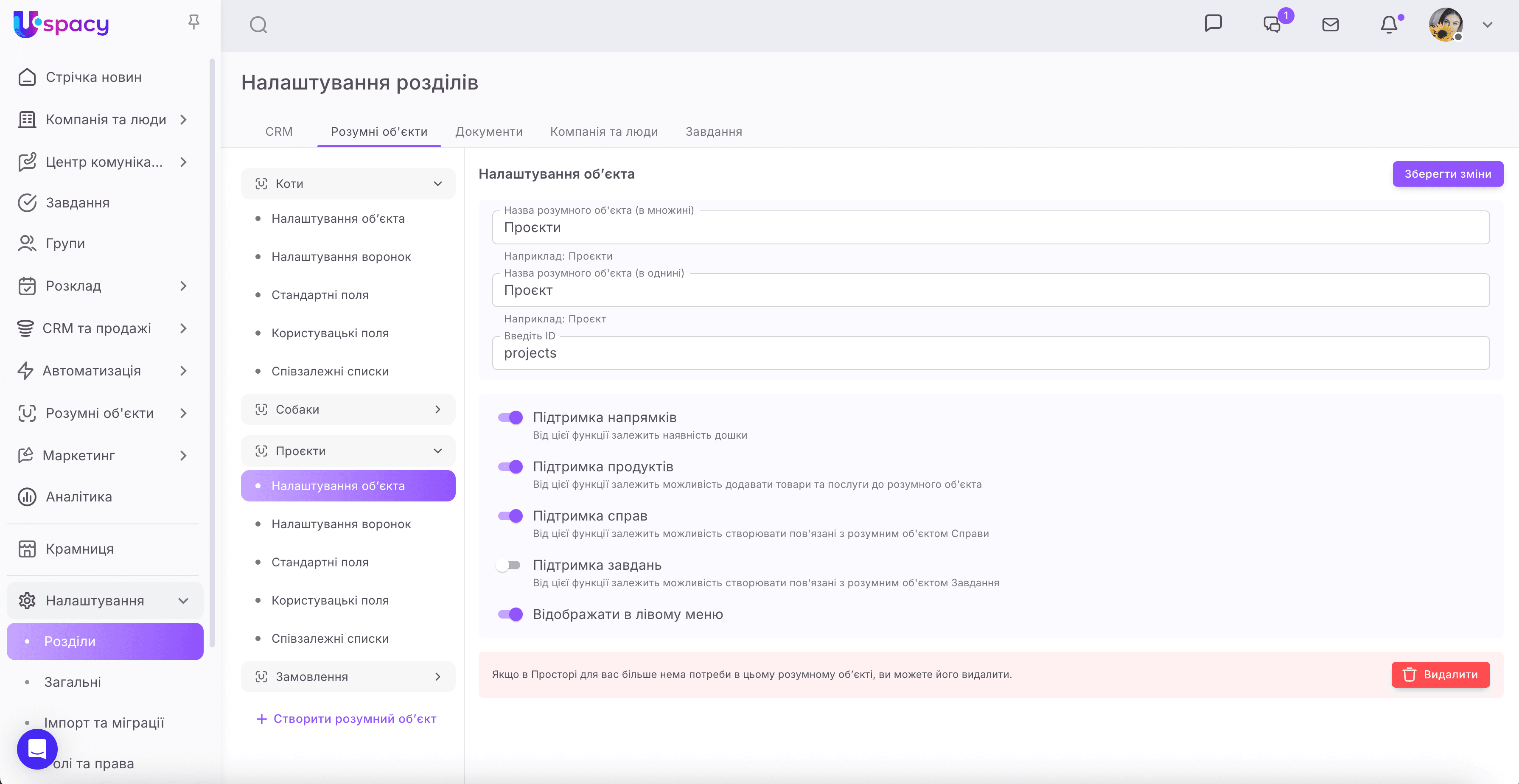Open the mail envelope icon
1519x784 pixels.
1330,25
